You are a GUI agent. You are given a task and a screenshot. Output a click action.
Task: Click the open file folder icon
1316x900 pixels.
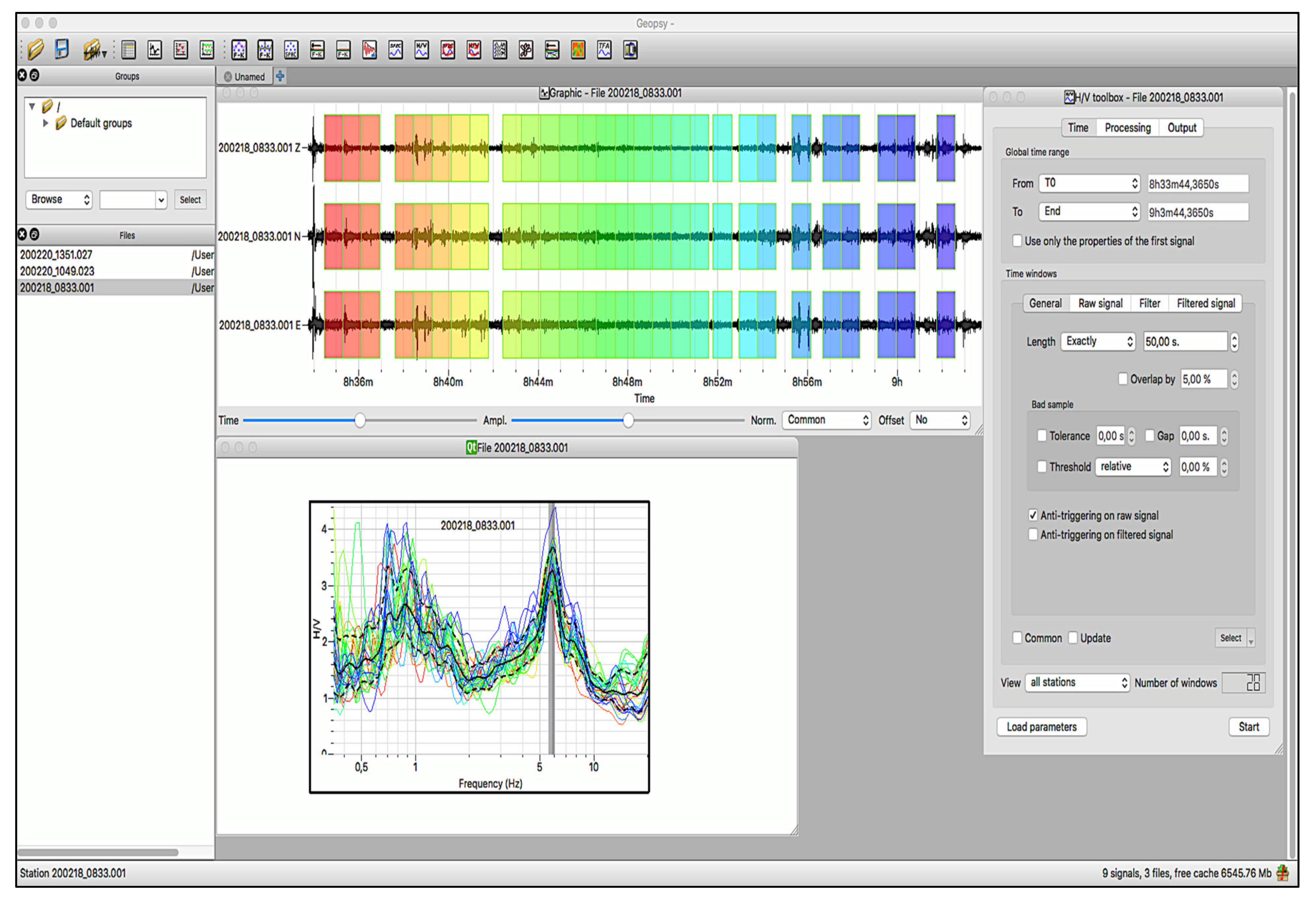pyautogui.click(x=35, y=50)
